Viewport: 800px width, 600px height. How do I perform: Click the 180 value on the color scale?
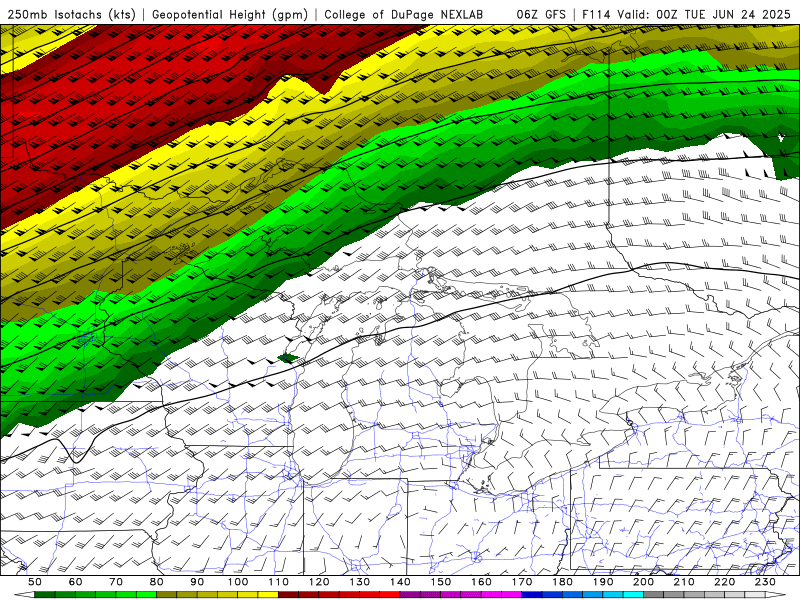(563, 582)
